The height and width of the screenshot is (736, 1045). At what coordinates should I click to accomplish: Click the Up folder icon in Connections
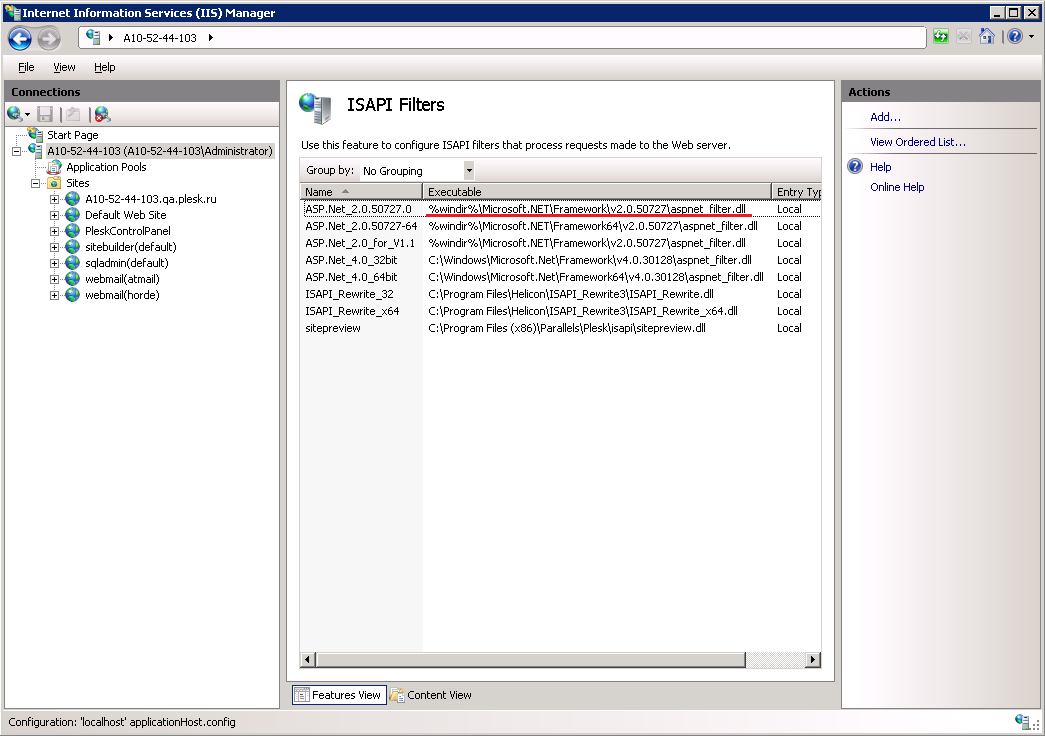(x=73, y=115)
